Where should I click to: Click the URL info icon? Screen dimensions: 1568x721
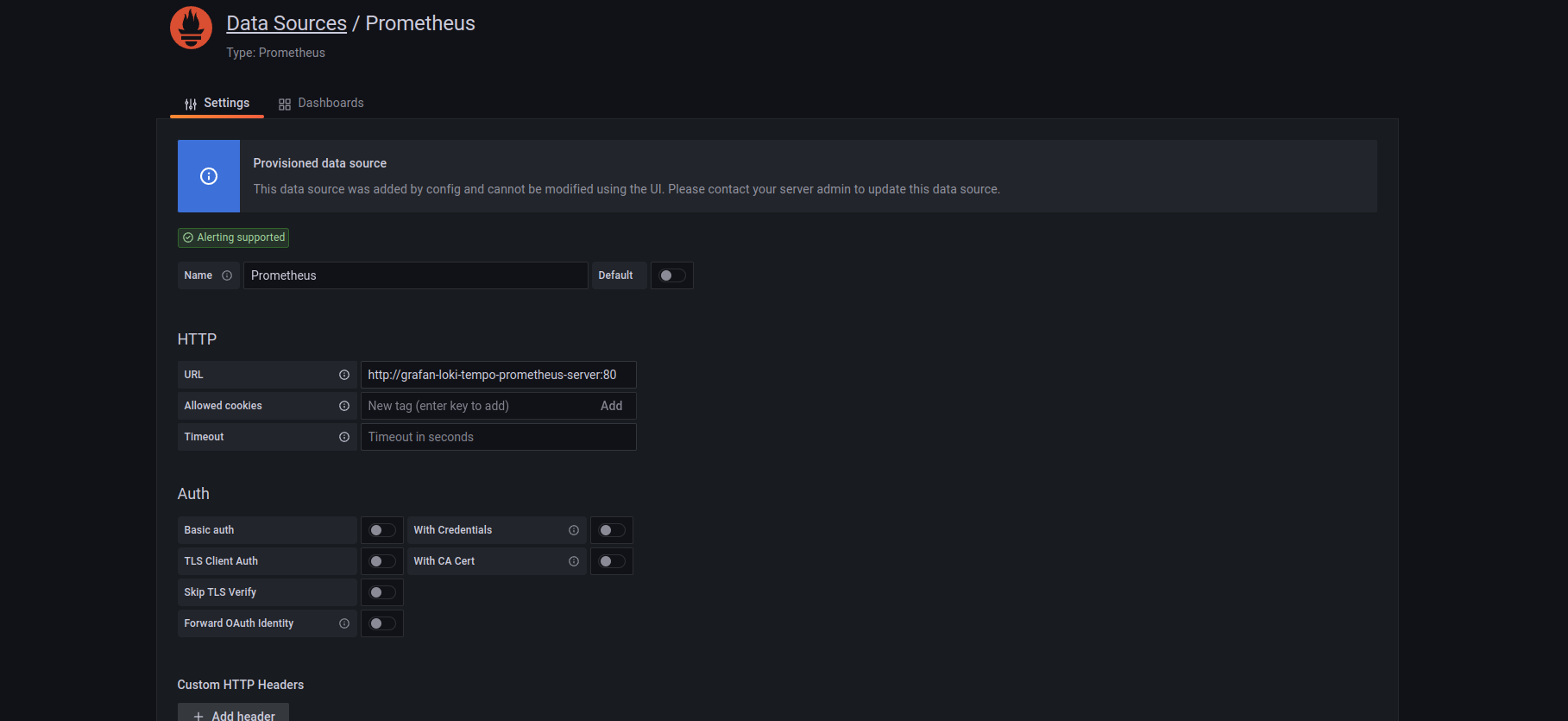(x=344, y=375)
